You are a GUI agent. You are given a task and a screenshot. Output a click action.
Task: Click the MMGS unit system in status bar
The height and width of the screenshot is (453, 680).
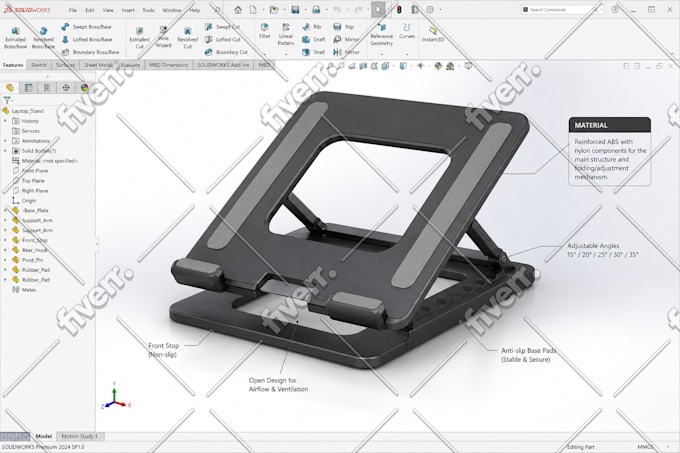tap(645, 447)
